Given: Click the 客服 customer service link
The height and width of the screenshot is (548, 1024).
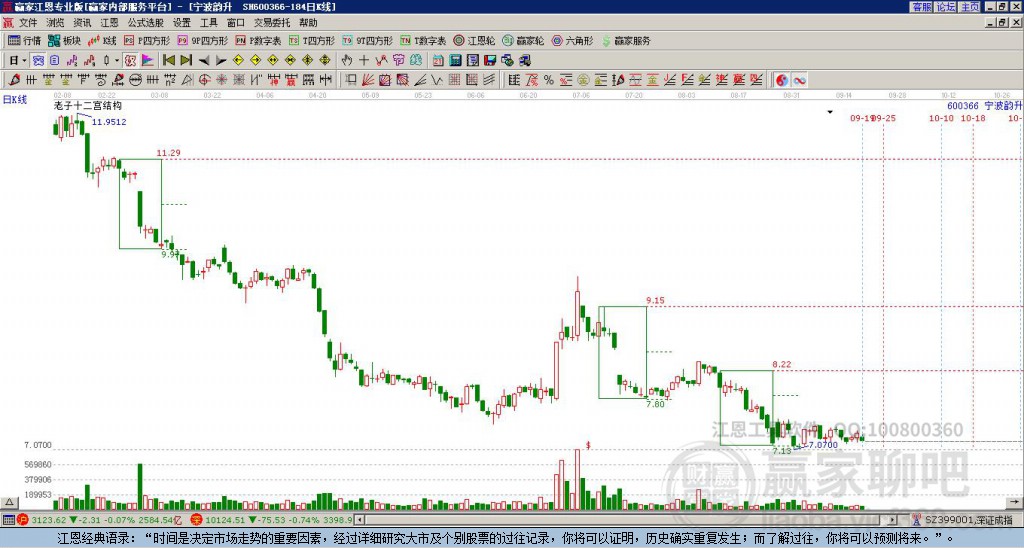Looking at the screenshot, I should (921, 7).
